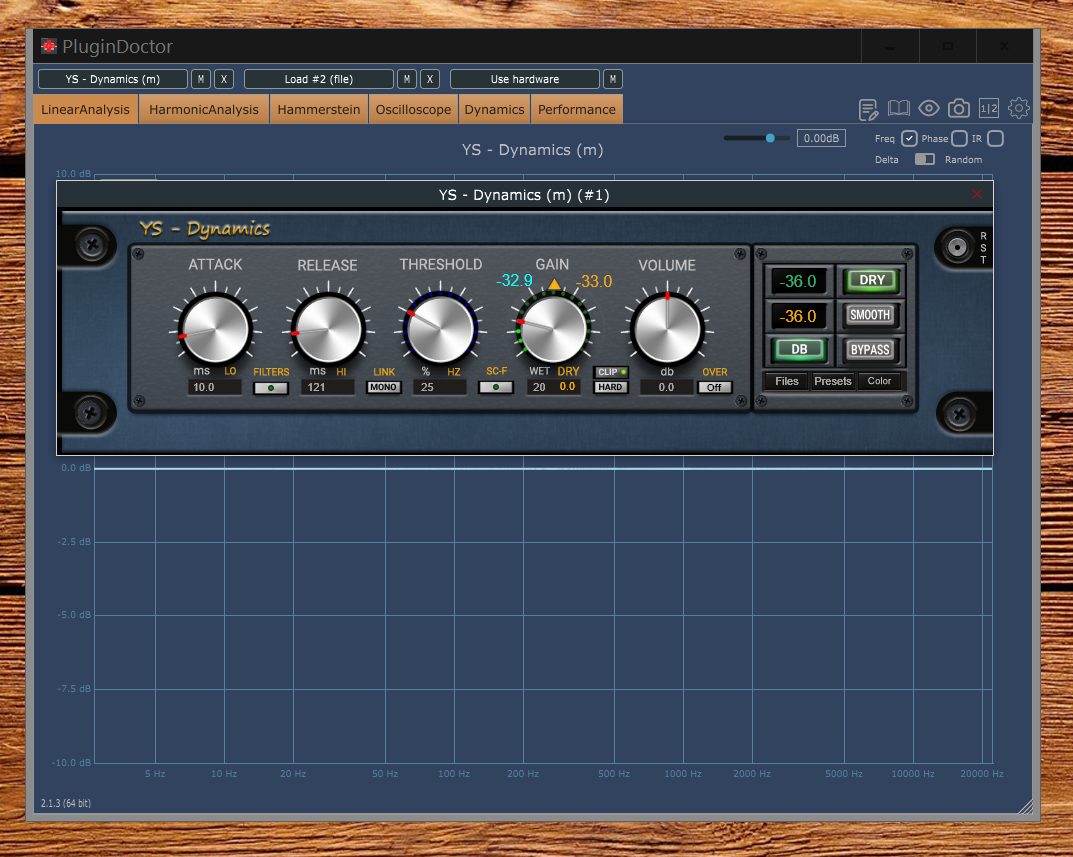1073x857 pixels.
Task: Click the orange -36.0 meter display
Action: click(x=799, y=316)
